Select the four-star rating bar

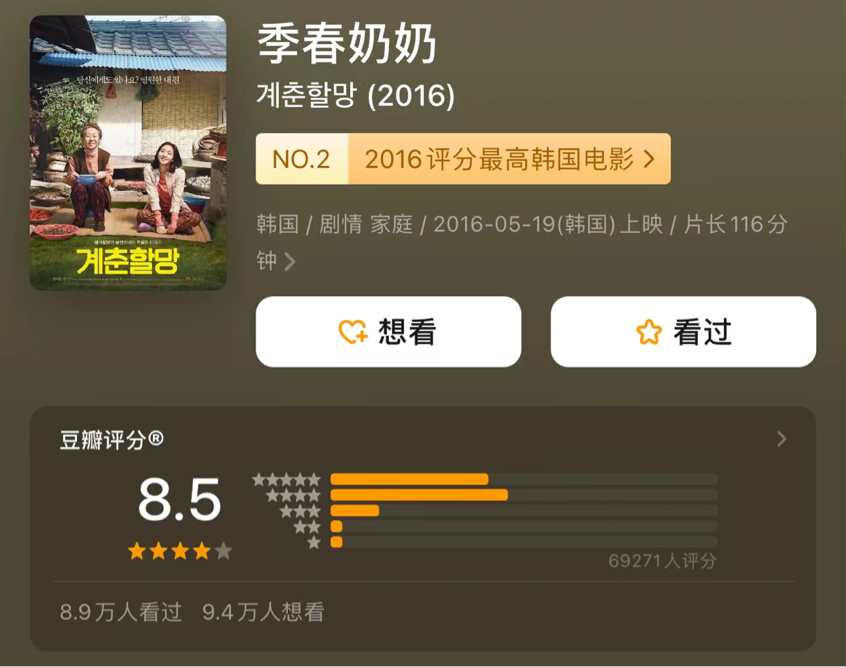tap(524, 495)
